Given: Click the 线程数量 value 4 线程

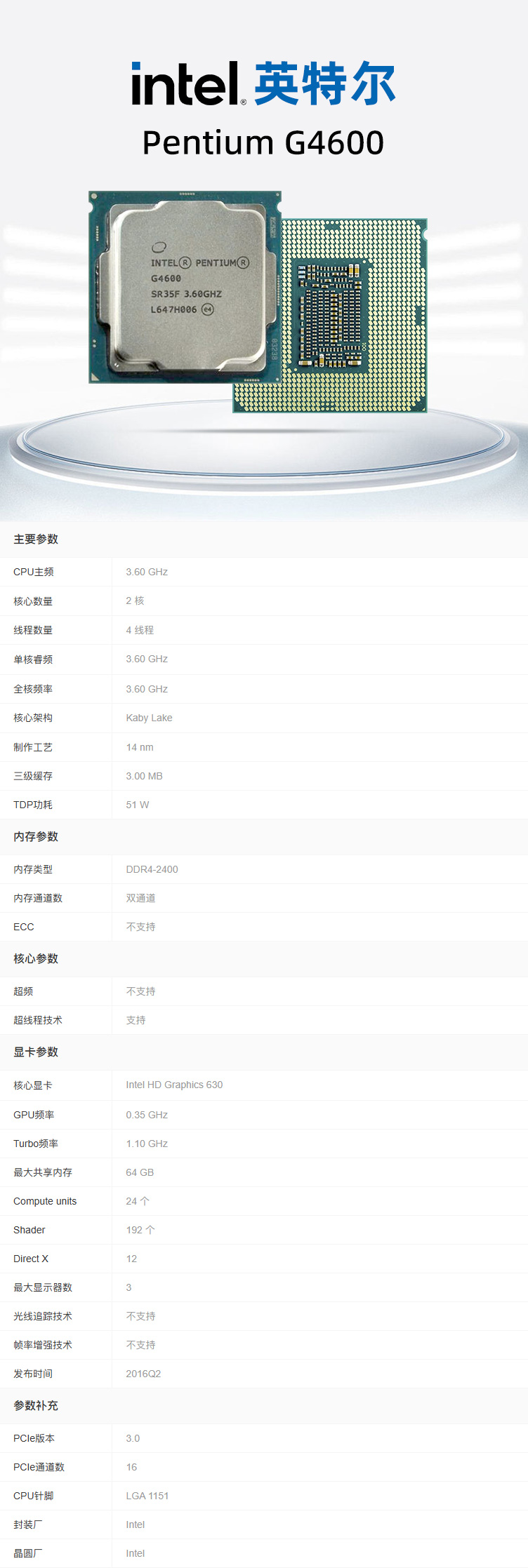Looking at the screenshot, I should [140, 630].
